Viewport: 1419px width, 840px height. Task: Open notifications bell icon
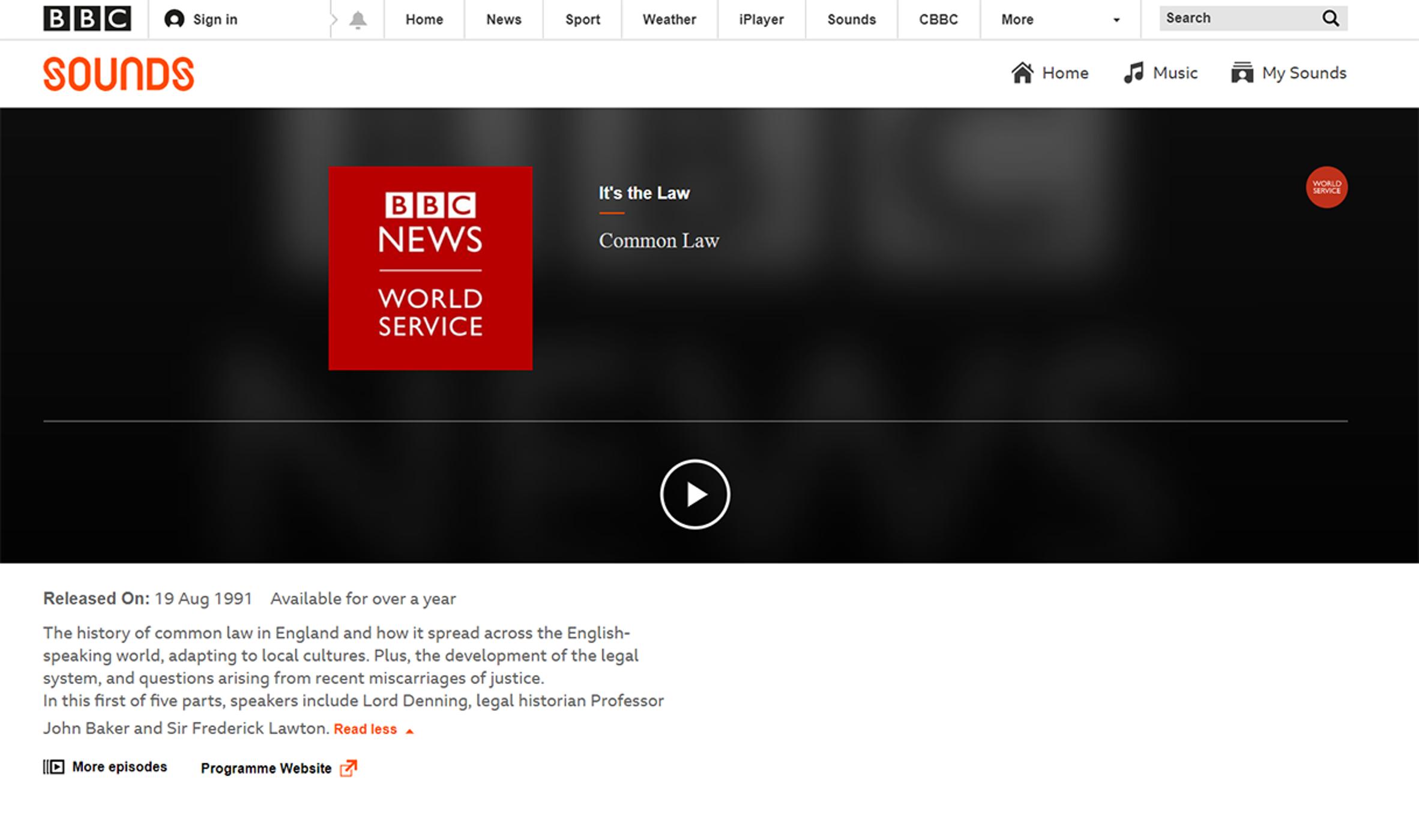pos(358,20)
